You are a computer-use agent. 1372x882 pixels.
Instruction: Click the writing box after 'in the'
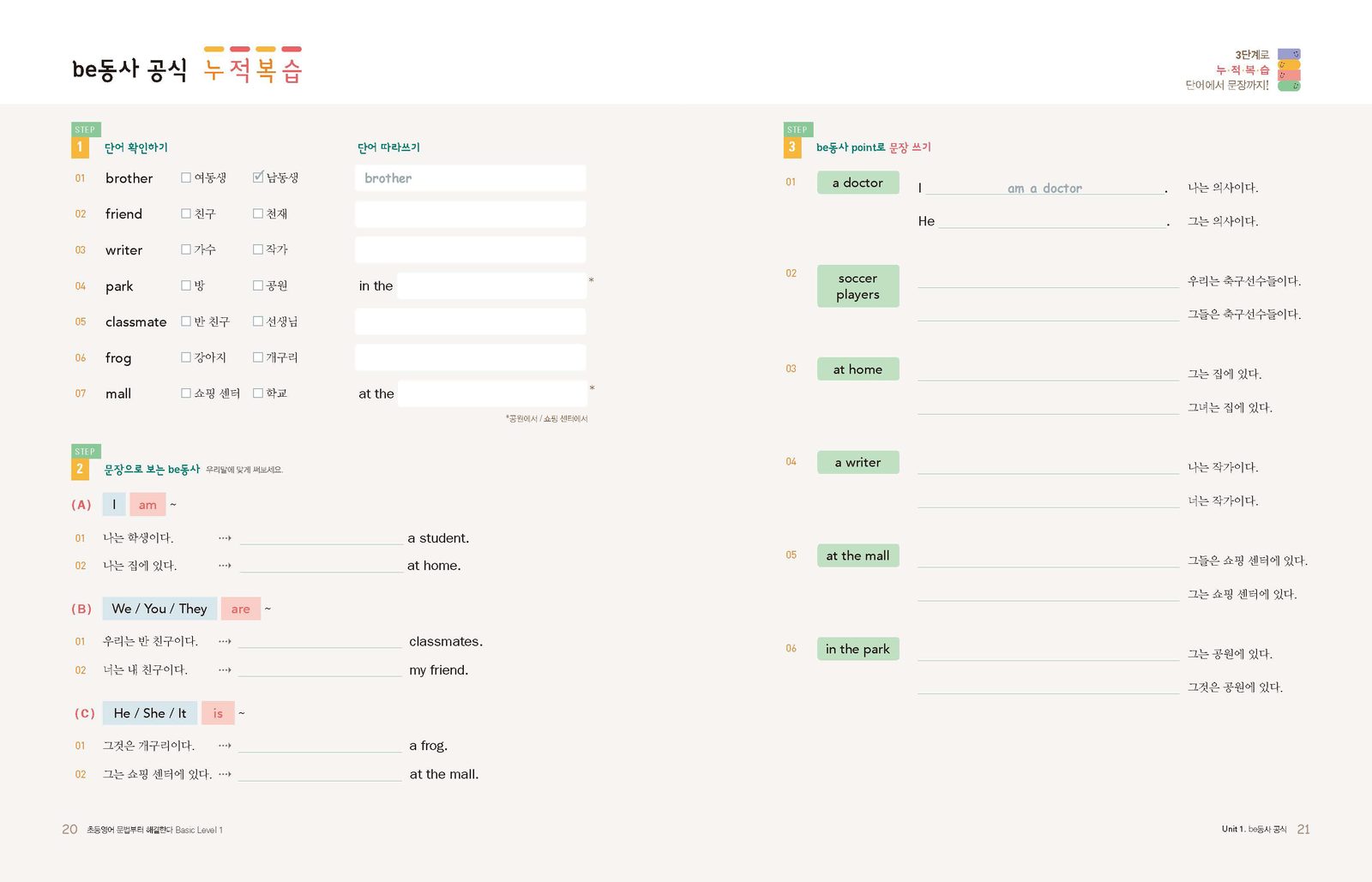click(x=492, y=285)
